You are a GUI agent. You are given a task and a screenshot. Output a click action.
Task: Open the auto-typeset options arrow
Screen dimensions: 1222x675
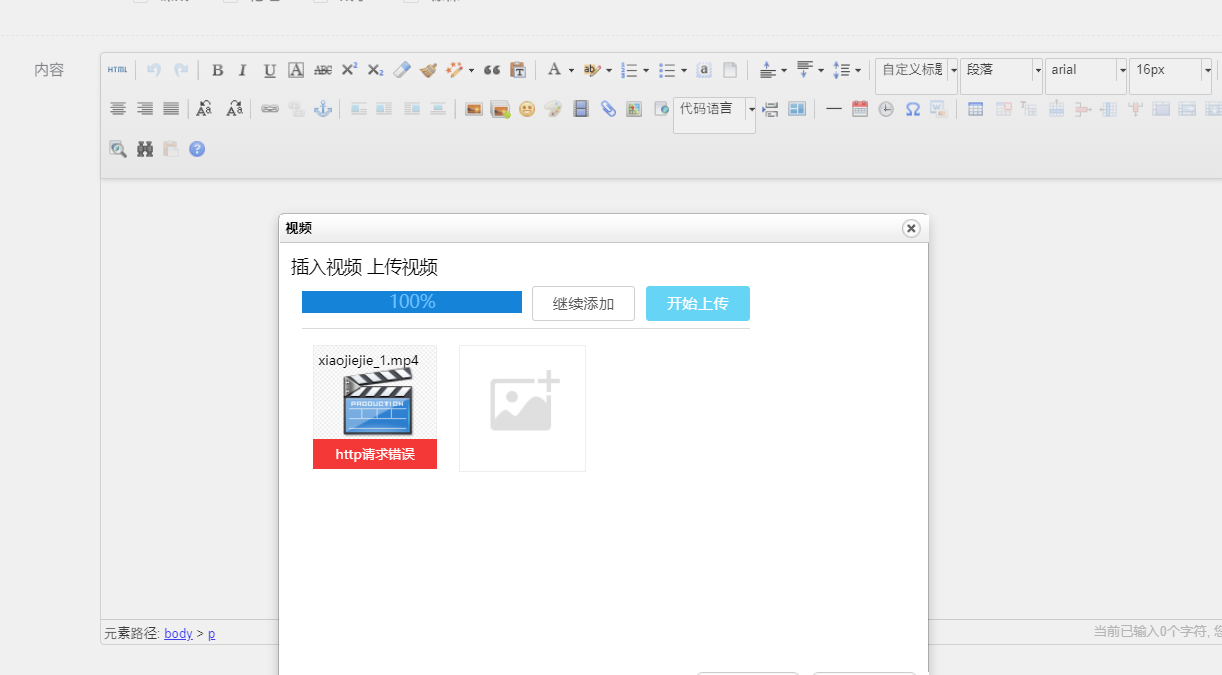click(x=471, y=70)
